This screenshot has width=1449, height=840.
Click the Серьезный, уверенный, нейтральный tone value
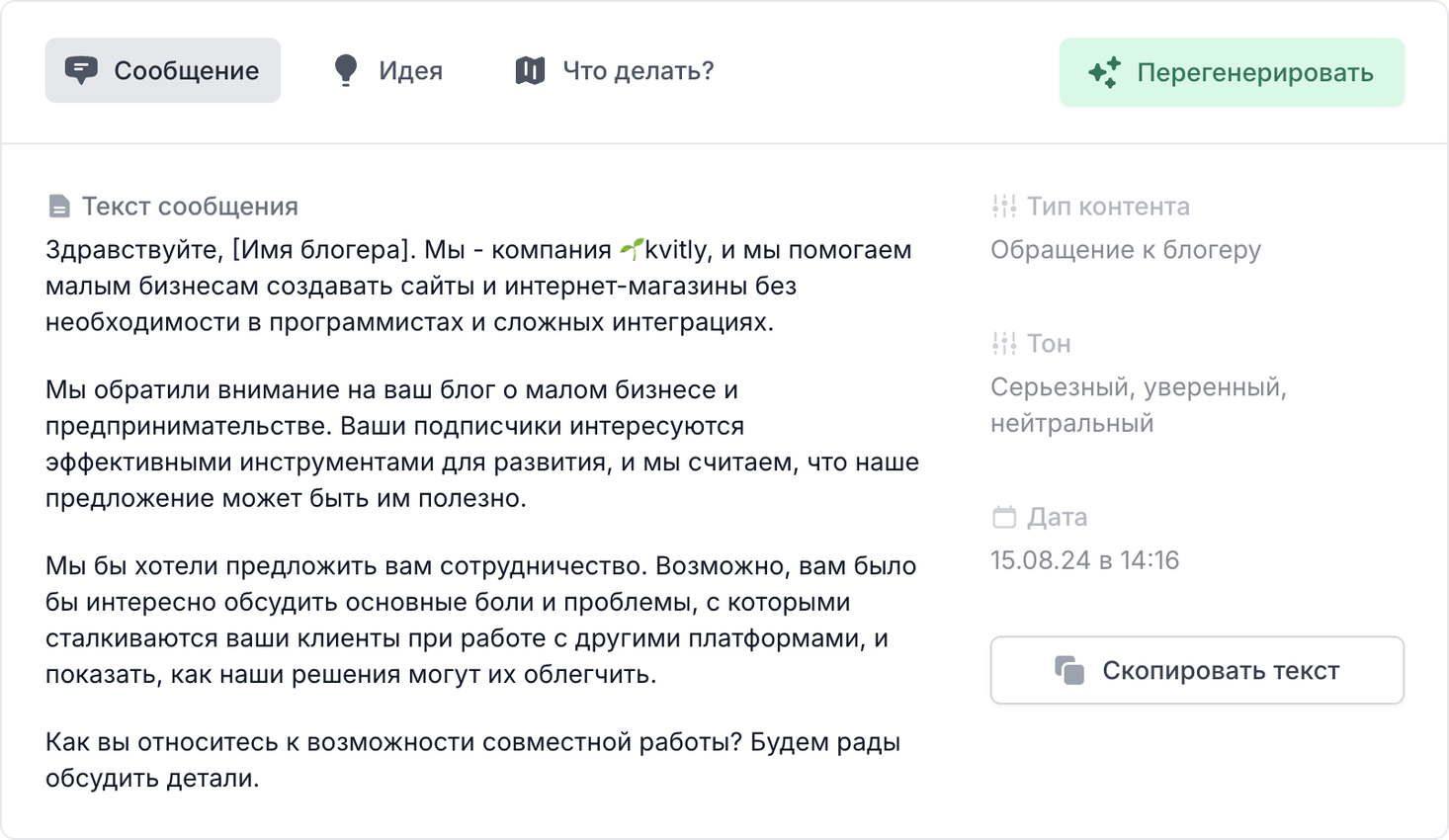pos(1139,405)
